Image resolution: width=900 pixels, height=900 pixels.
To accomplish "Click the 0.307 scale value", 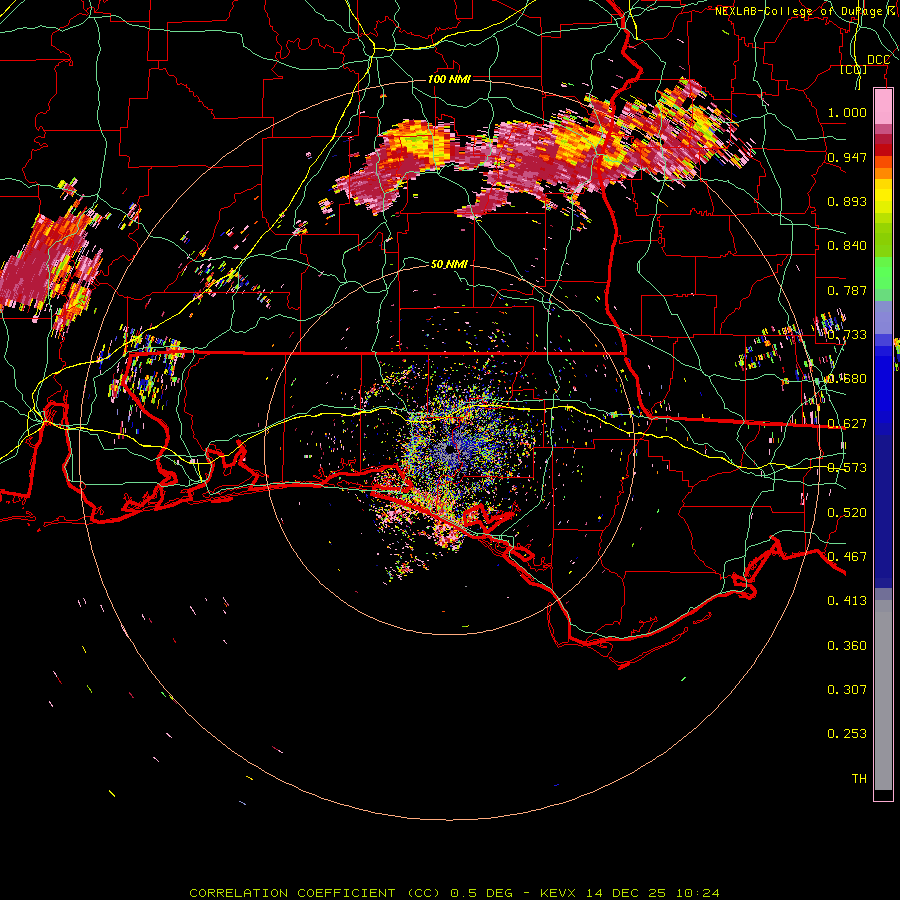I will point(847,689).
